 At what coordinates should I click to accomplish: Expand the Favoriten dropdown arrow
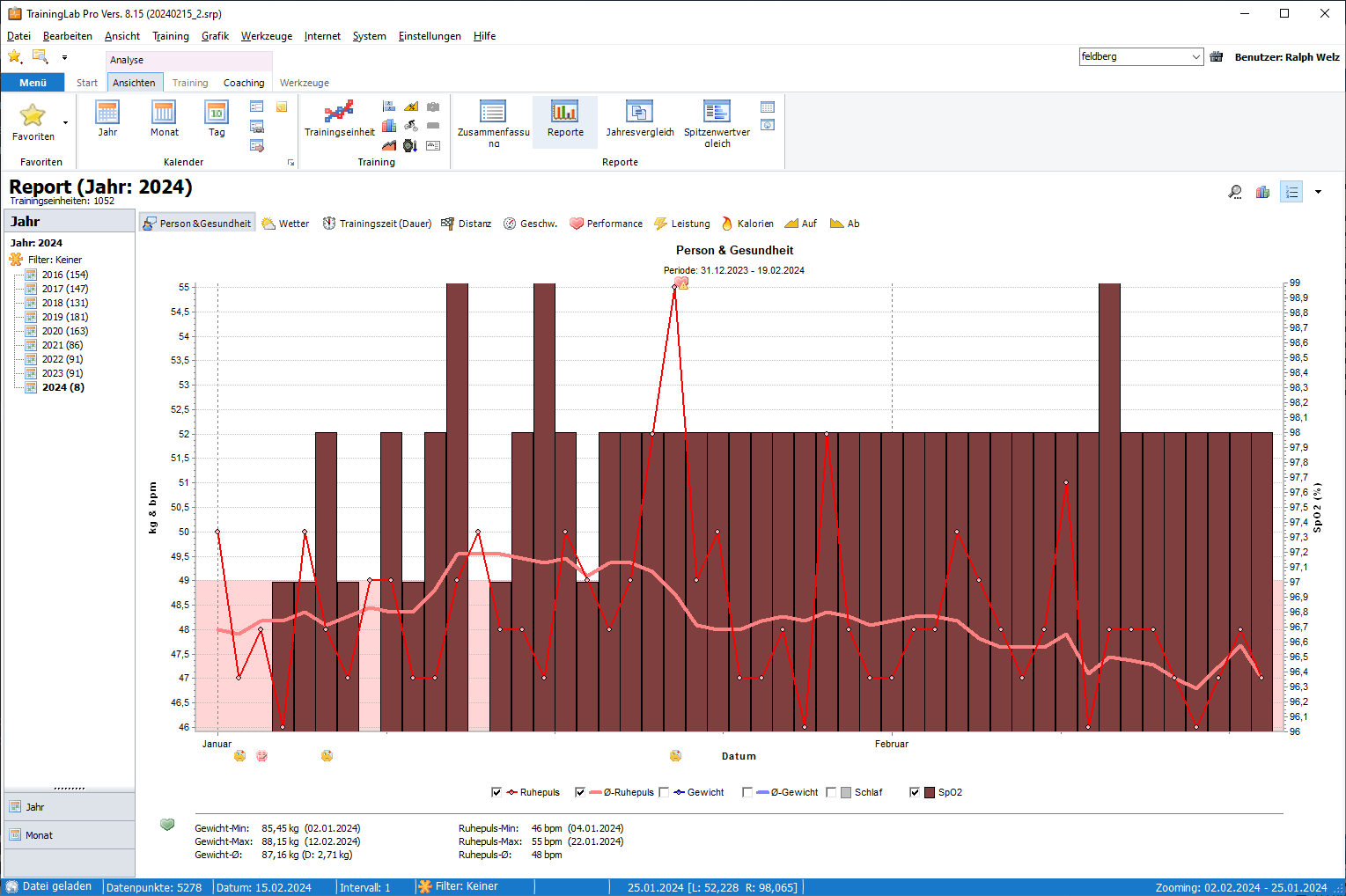tap(65, 122)
